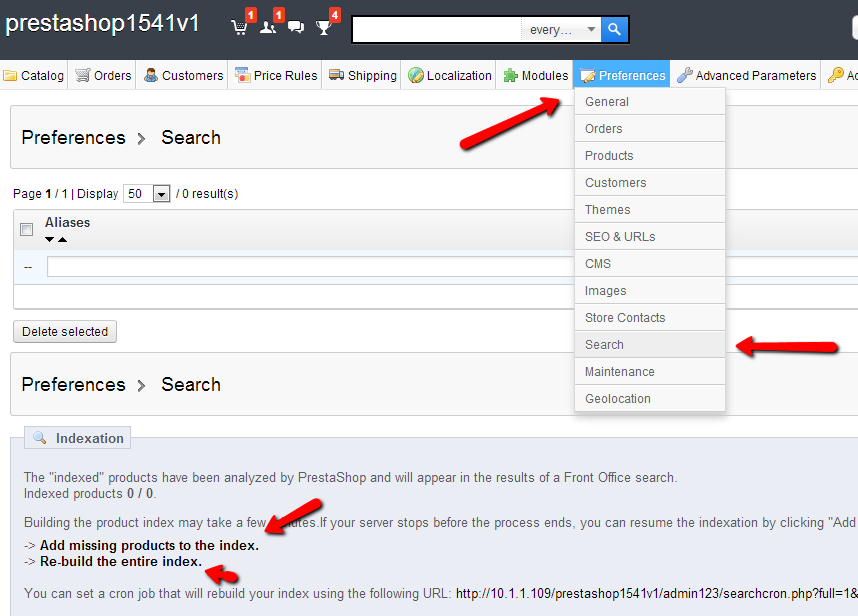This screenshot has height=616, width=858.
Task: Click the Modules puzzle piece icon
Action: point(511,75)
